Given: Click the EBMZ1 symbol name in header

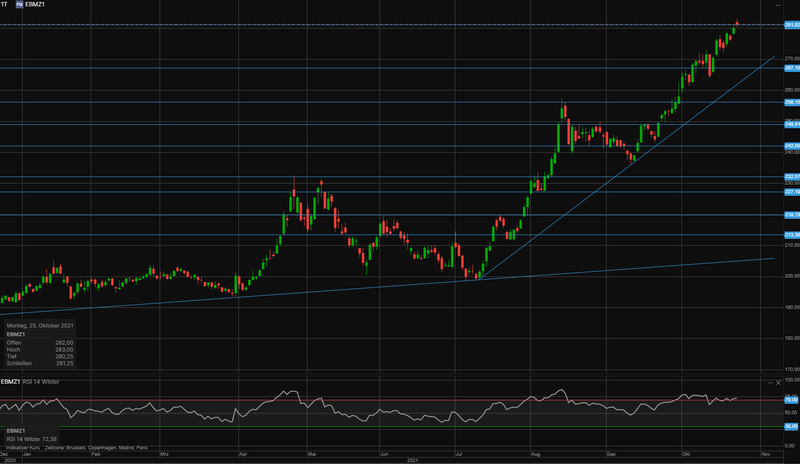Looking at the screenshot, I should coord(38,5).
